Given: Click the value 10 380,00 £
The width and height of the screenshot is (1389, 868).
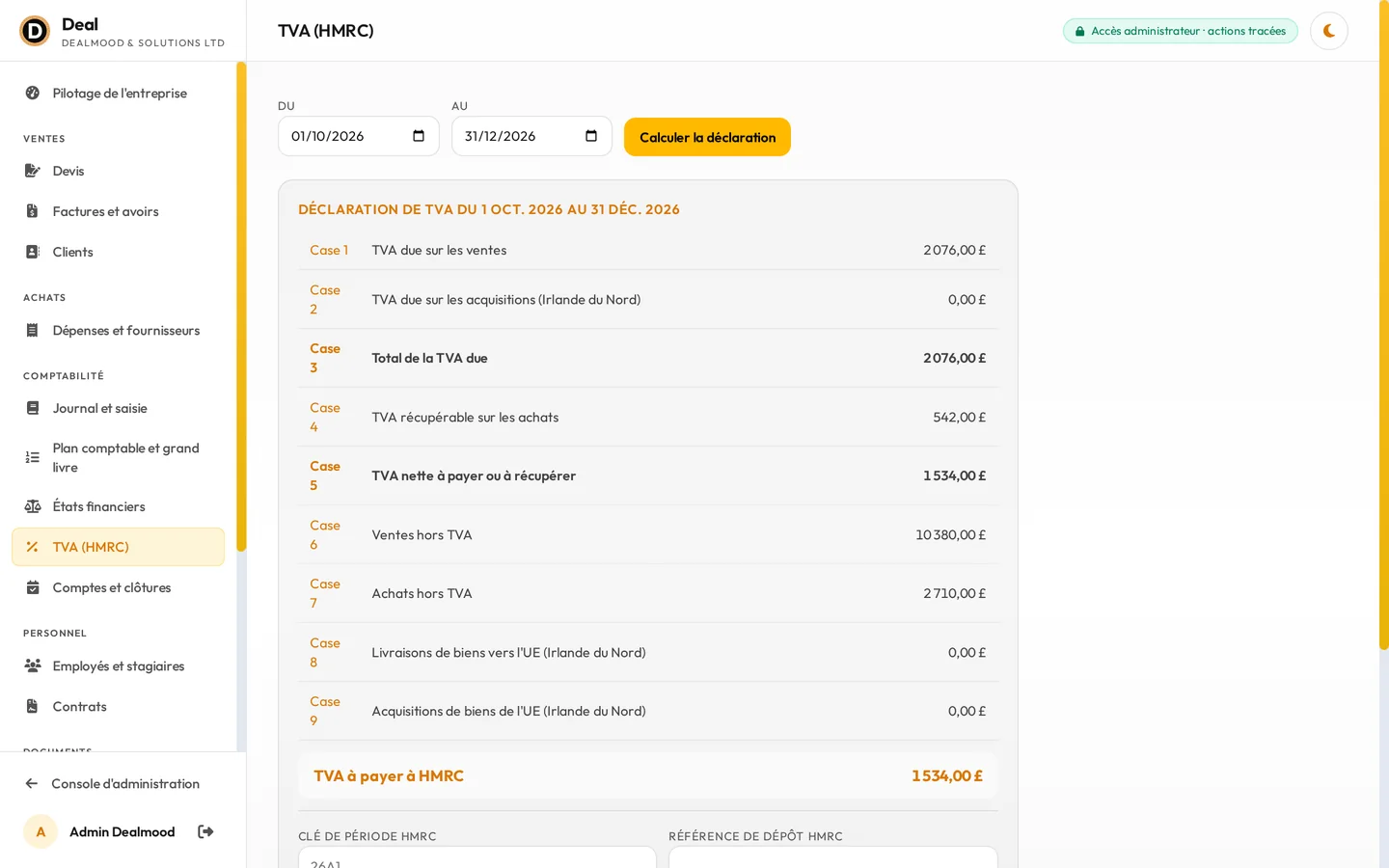Looking at the screenshot, I should click(x=950, y=534).
